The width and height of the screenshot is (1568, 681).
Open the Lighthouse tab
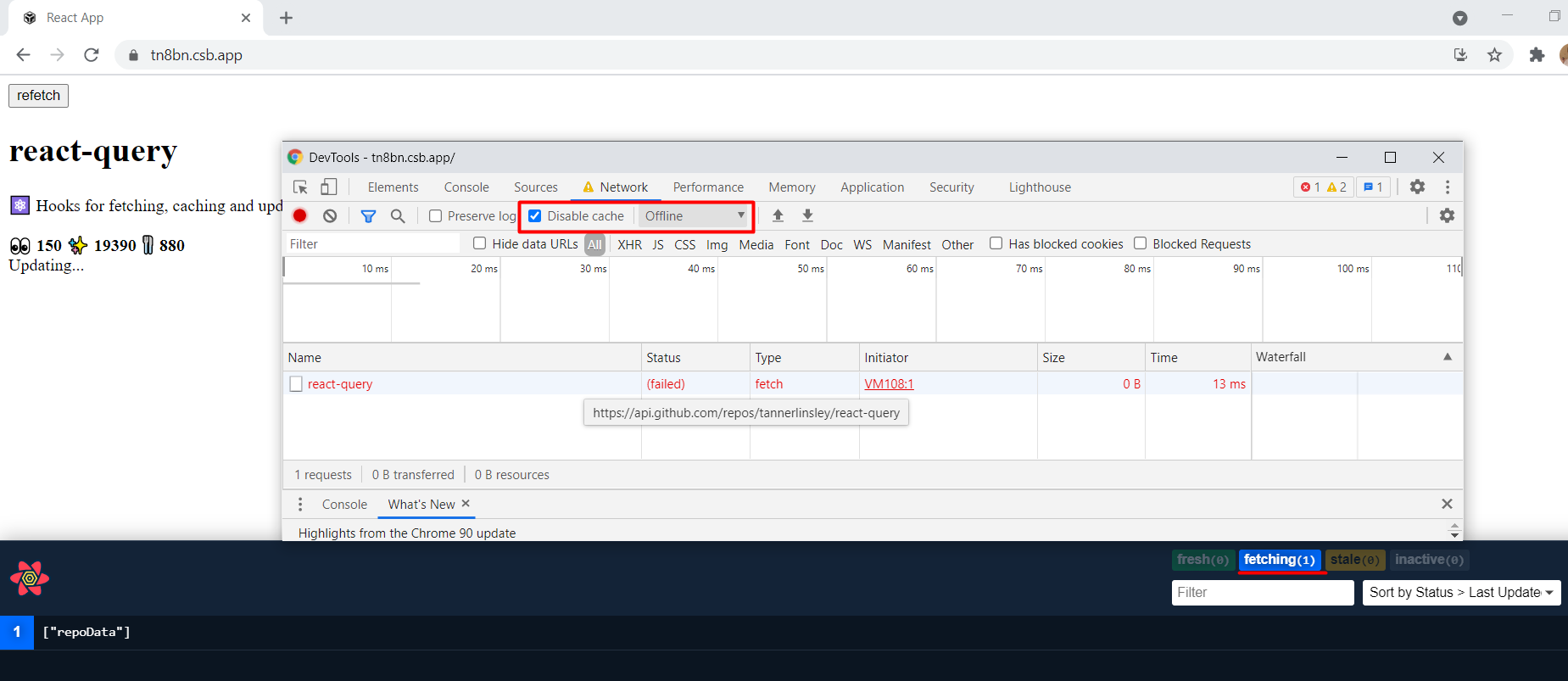click(x=1040, y=187)
